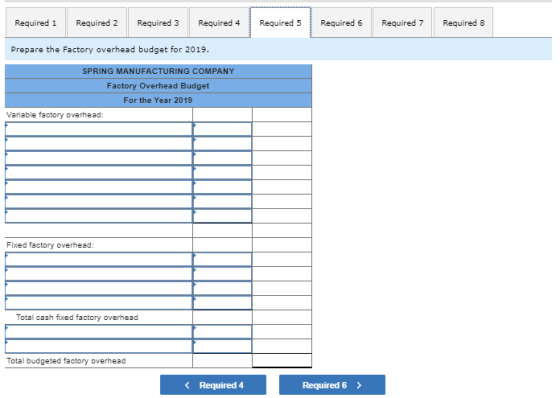Click fourth fixed overhead amount field
The image size is (560, 398).
point(222,303)
